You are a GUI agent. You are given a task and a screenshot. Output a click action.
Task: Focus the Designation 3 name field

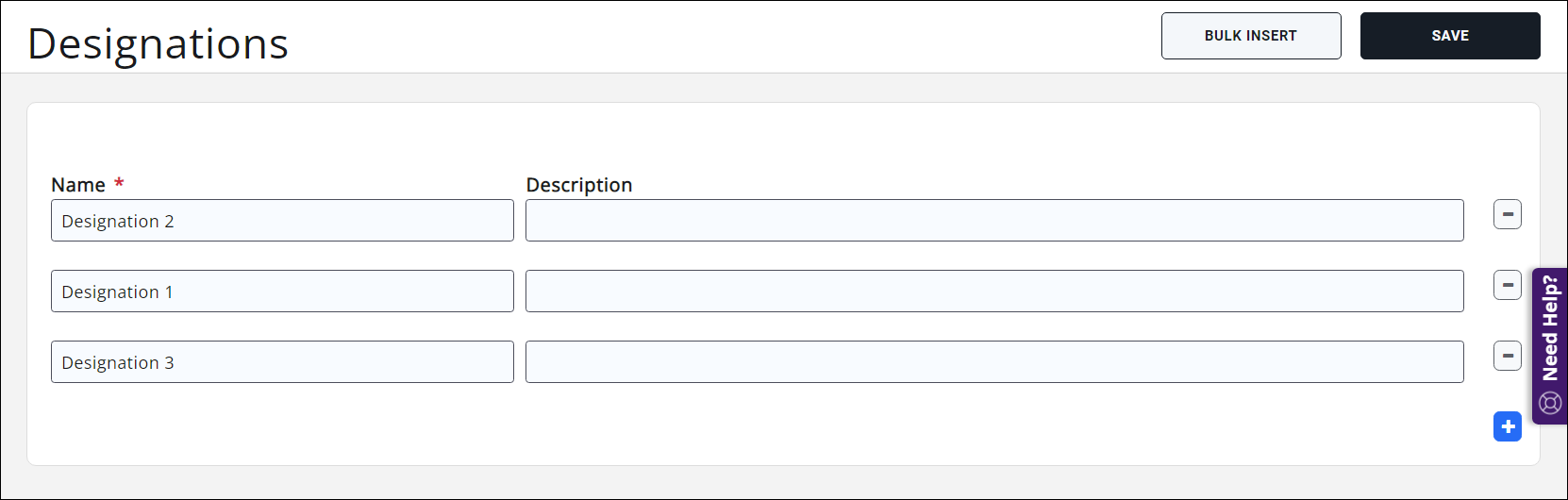(282, 362)
